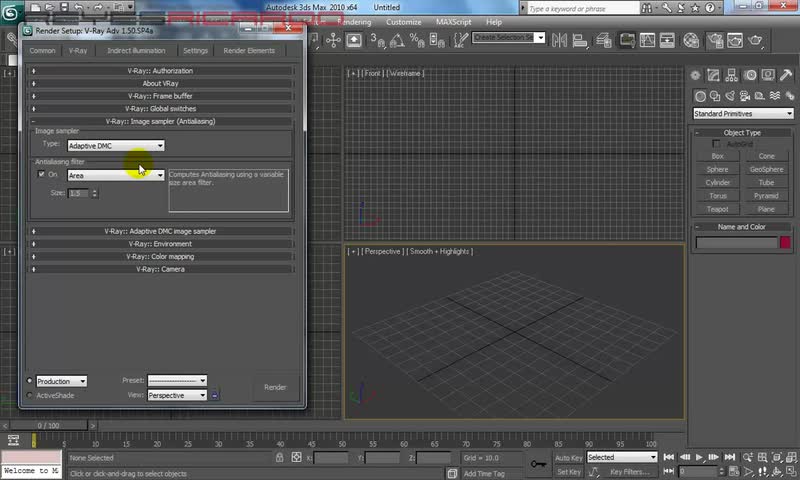Image resolution: width=800 pixels, height=480 pixels.
Task: Click the Cylinder object button
Action: pos(717,183)
